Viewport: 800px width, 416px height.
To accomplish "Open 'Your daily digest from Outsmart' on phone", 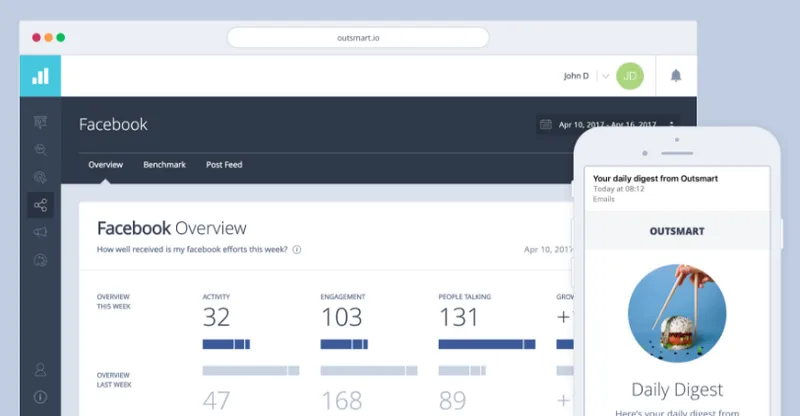I will click(655, 179).
